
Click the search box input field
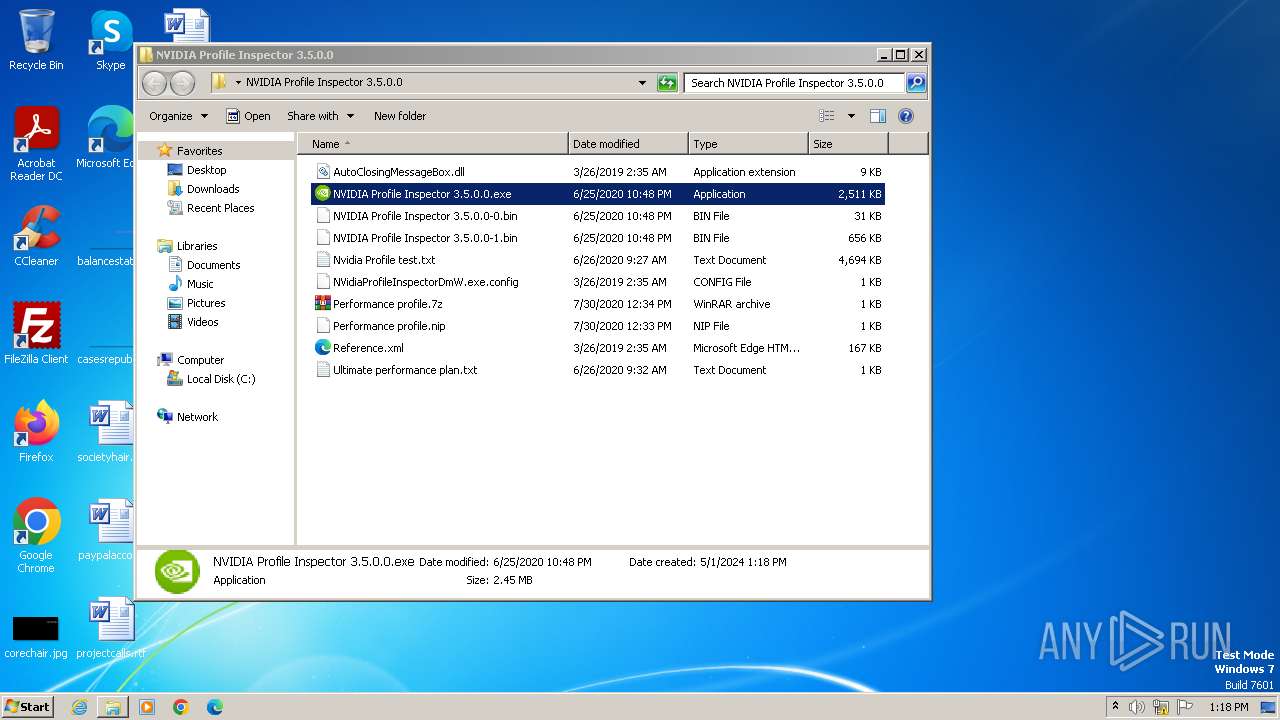pos(795,83)
